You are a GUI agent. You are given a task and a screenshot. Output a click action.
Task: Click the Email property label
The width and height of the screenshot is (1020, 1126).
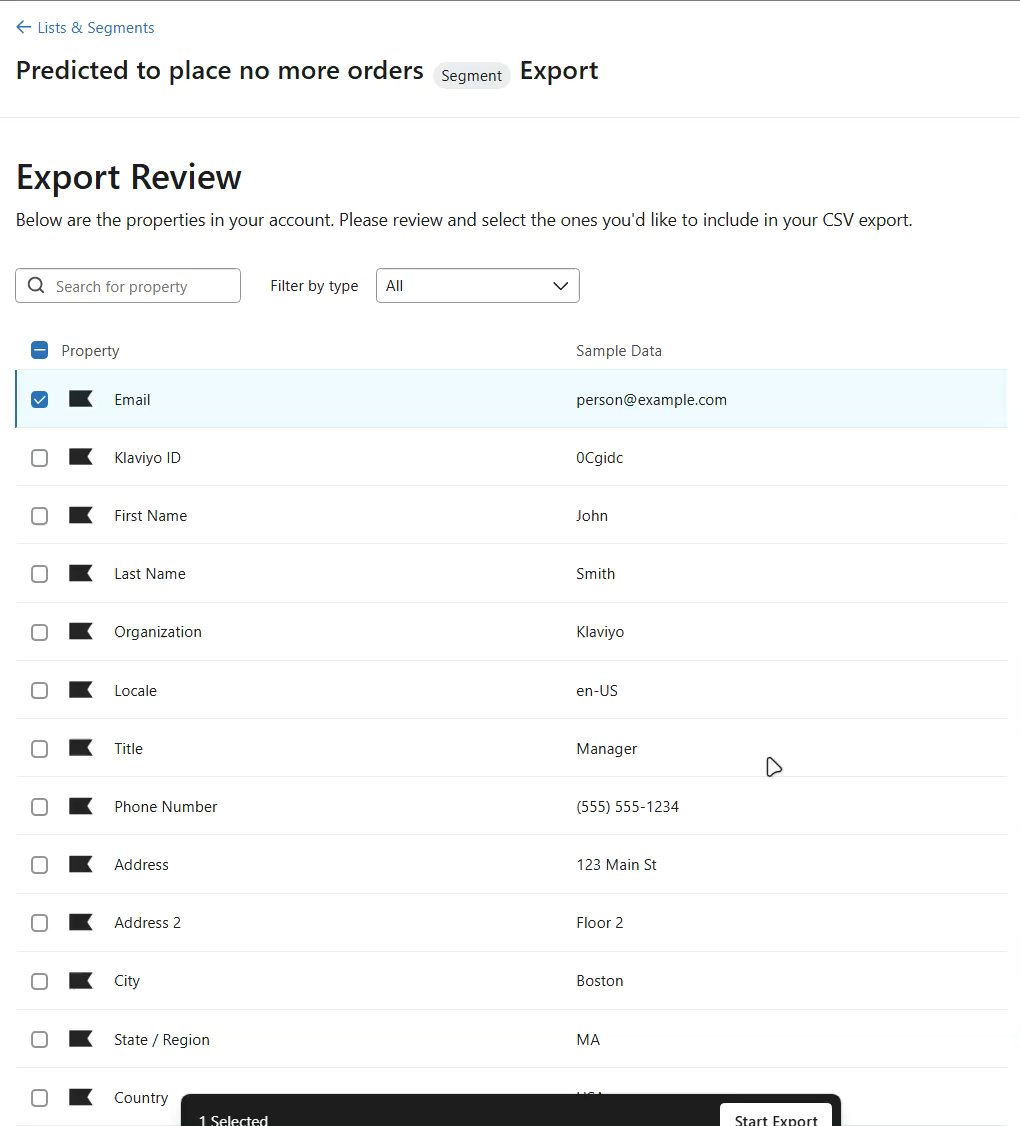coord(132,400)
